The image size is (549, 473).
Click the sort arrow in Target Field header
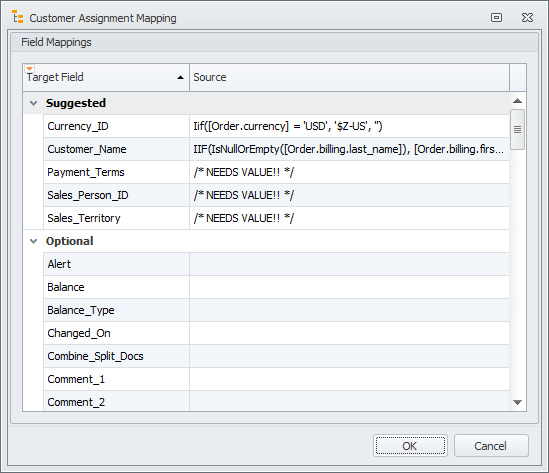180,77
